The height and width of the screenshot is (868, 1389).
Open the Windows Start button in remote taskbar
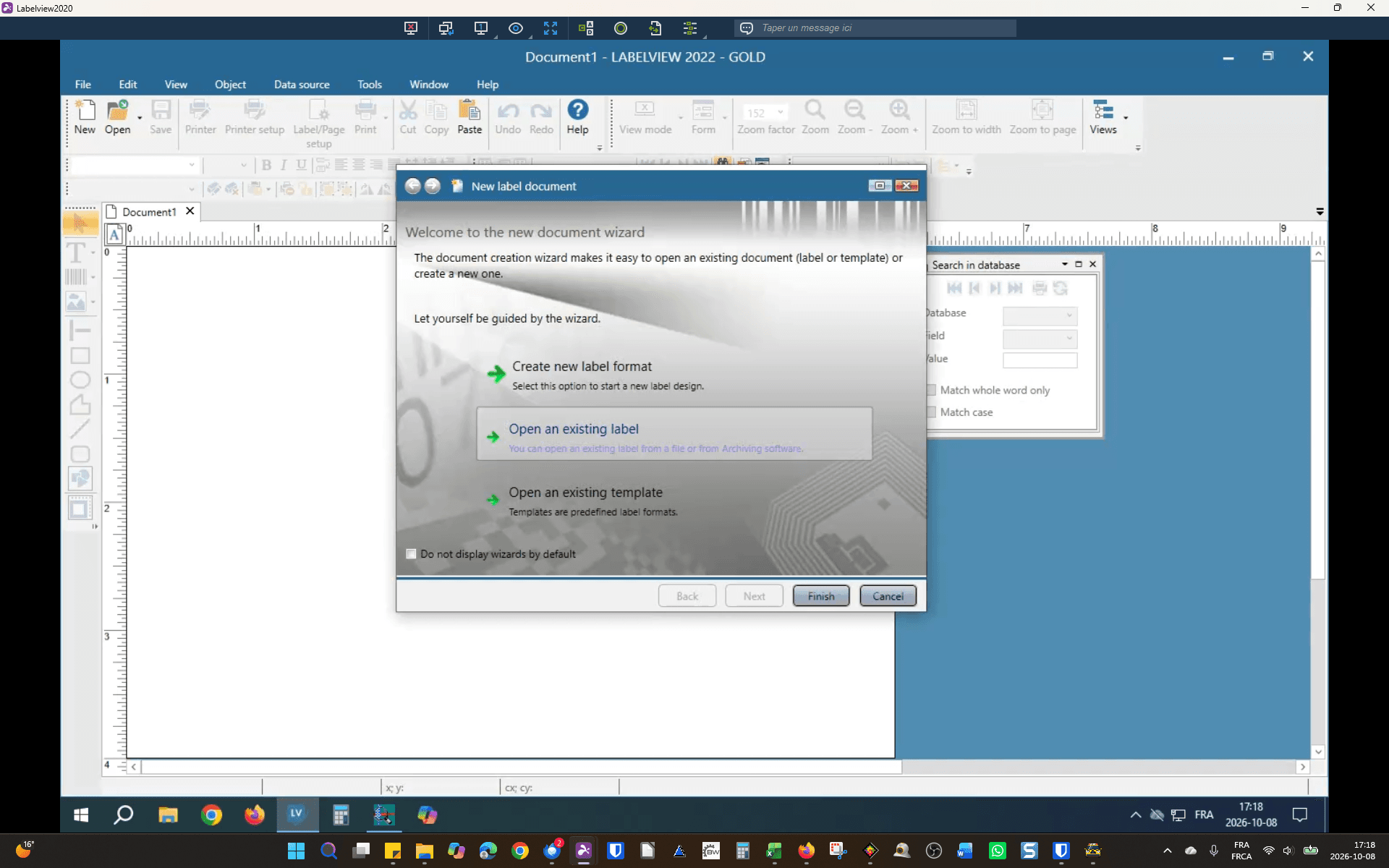click(x=81, y=815)
